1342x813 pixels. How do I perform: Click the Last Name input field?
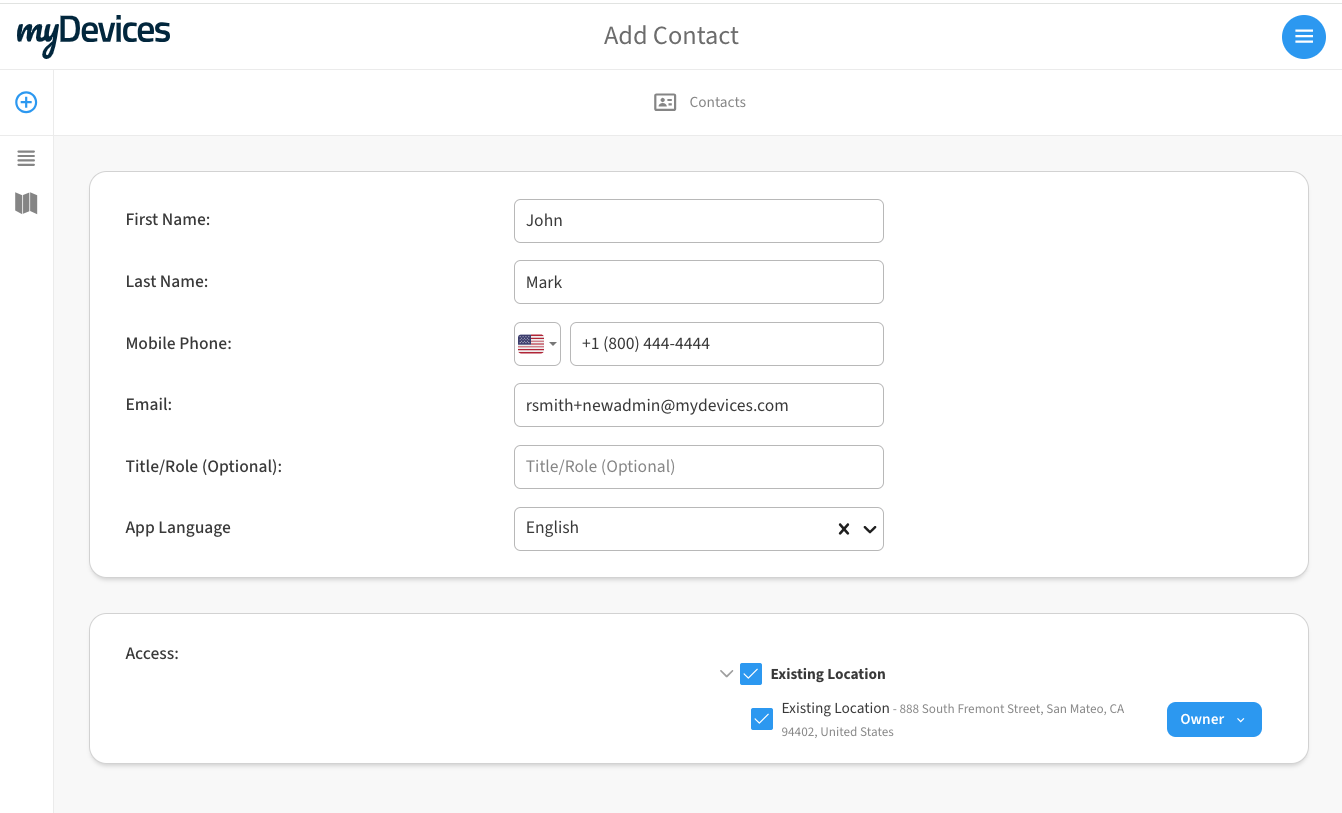698,282
